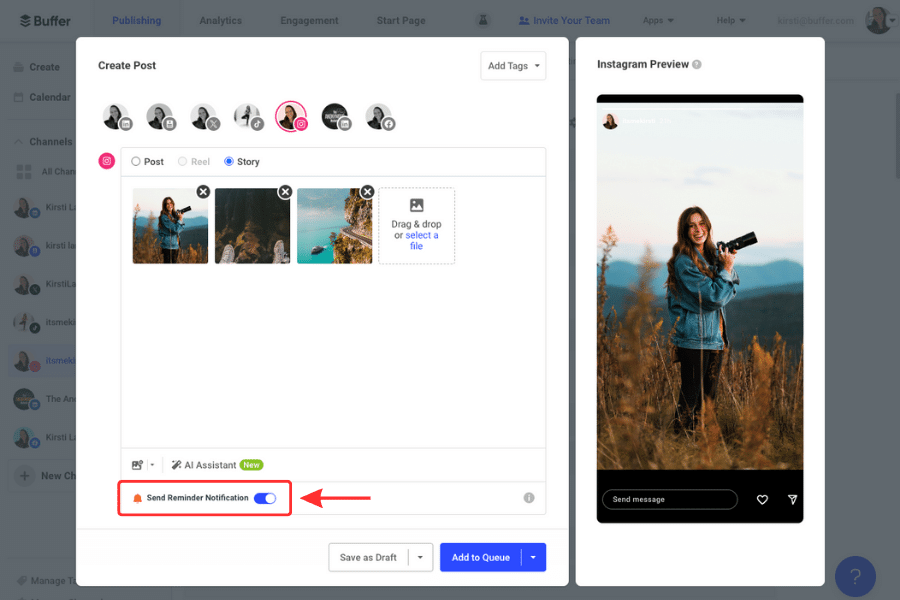Click the Manage Tags tag icon
Screen dimensions: 900x600
click(x=22, y=580)
